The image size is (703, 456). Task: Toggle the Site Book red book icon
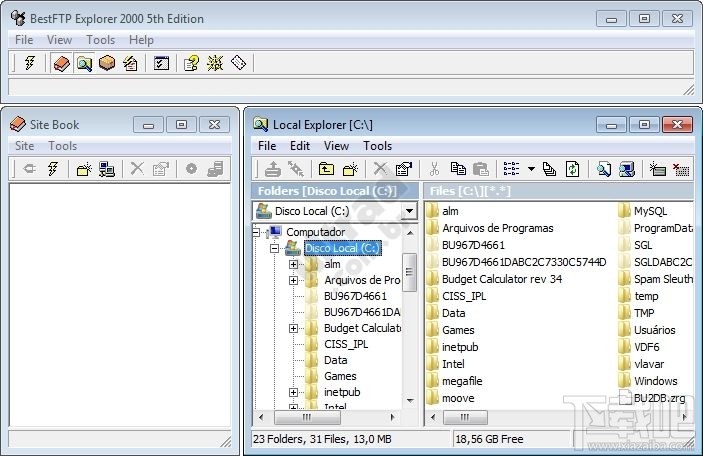(61, 63)
